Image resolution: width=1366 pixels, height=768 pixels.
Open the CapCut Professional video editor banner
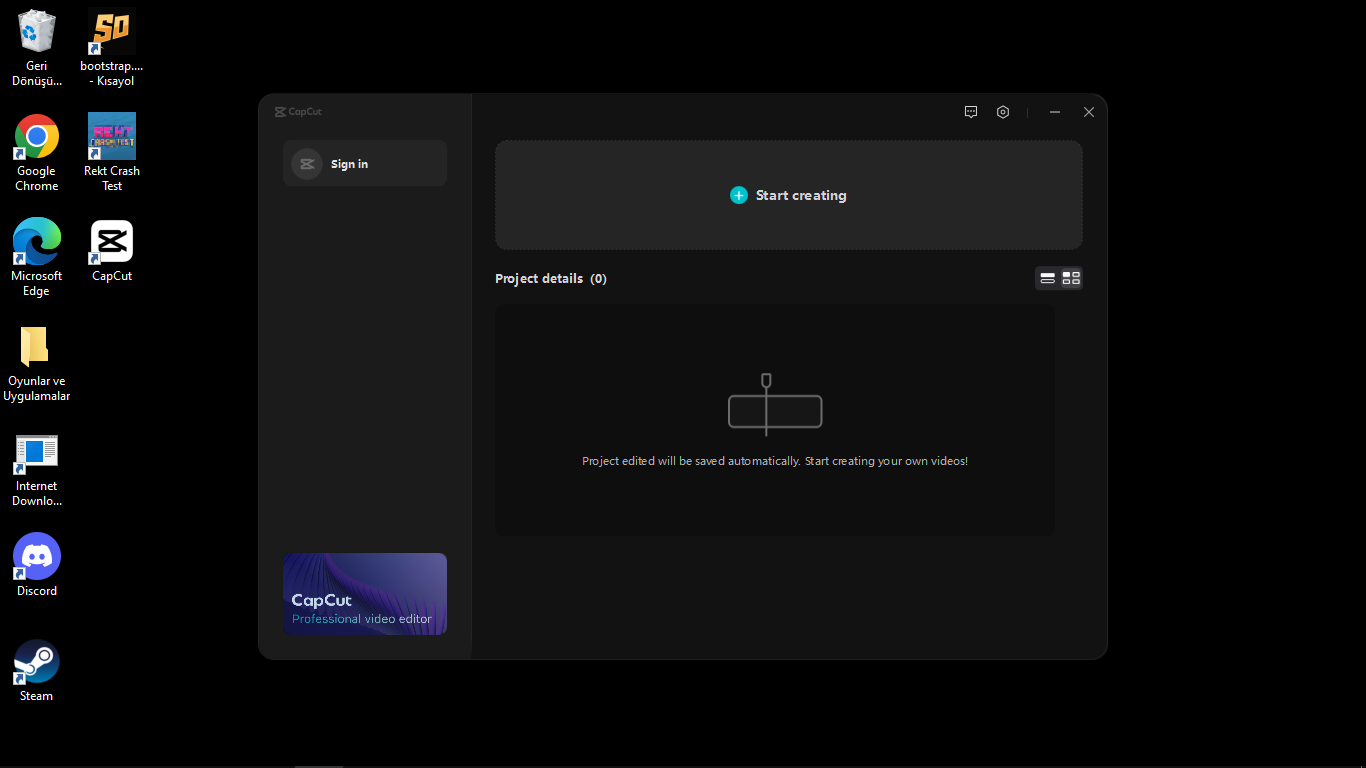pos(365,594)
